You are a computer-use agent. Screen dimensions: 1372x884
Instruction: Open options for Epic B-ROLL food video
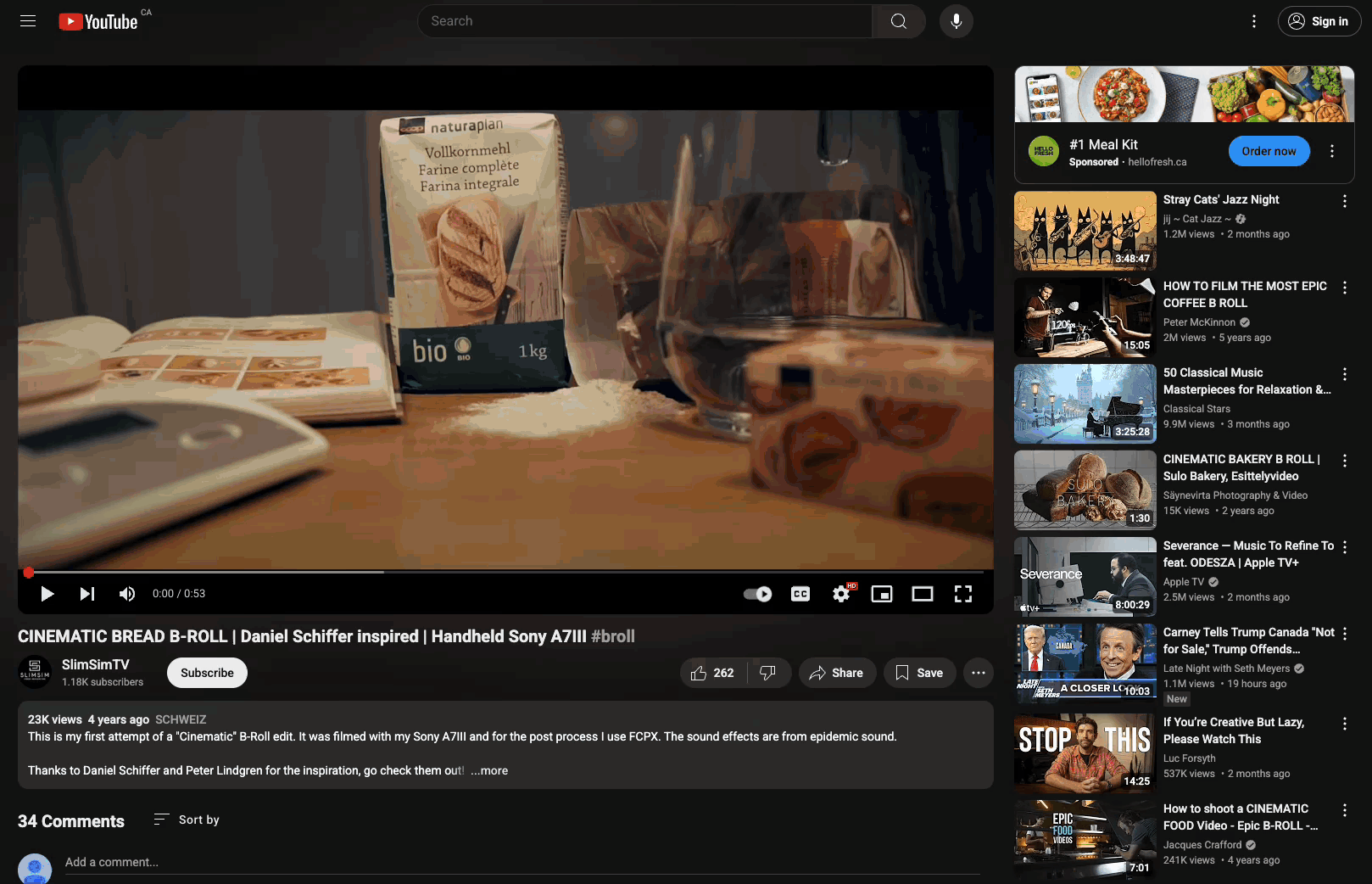click(x=1345, y=810)
